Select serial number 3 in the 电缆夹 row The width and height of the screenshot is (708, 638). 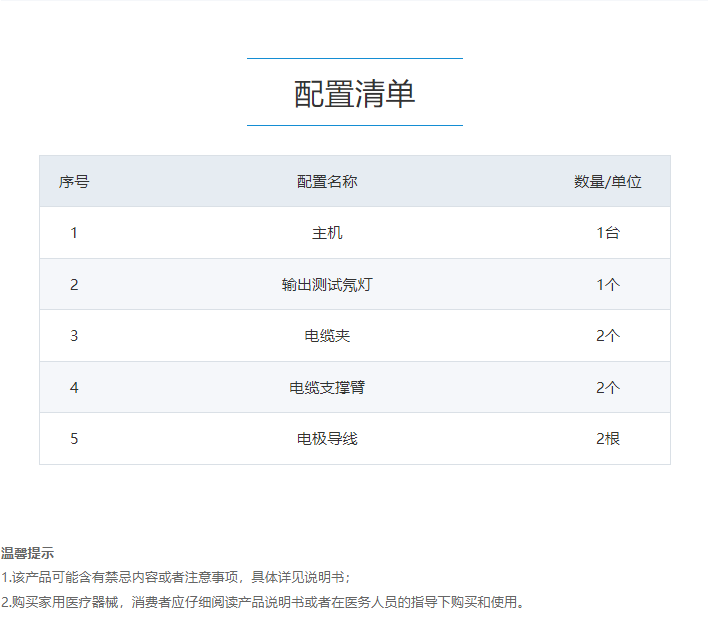pyautogui.click(x=74, y=336)
